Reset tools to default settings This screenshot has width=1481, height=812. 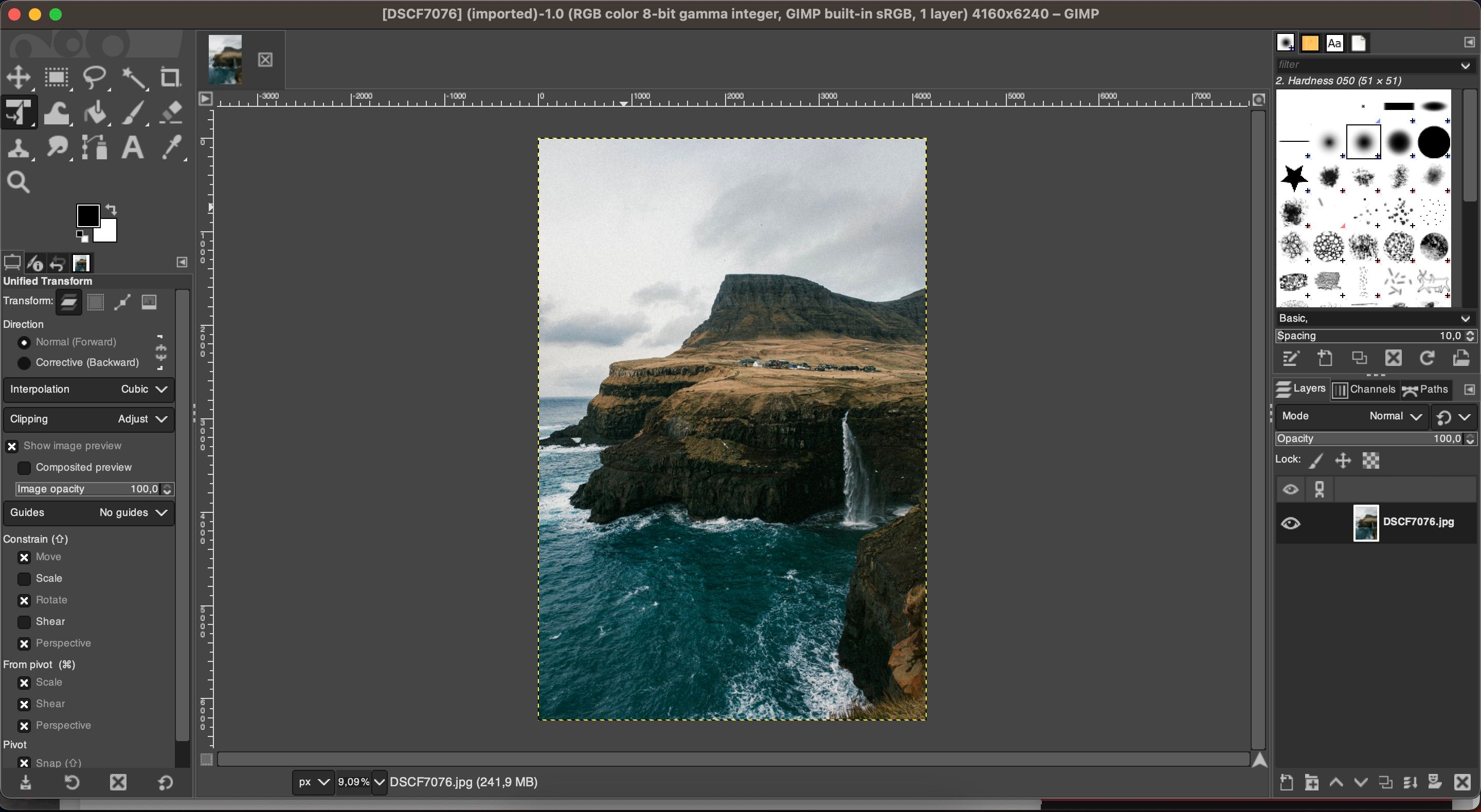tap(166, 781)
